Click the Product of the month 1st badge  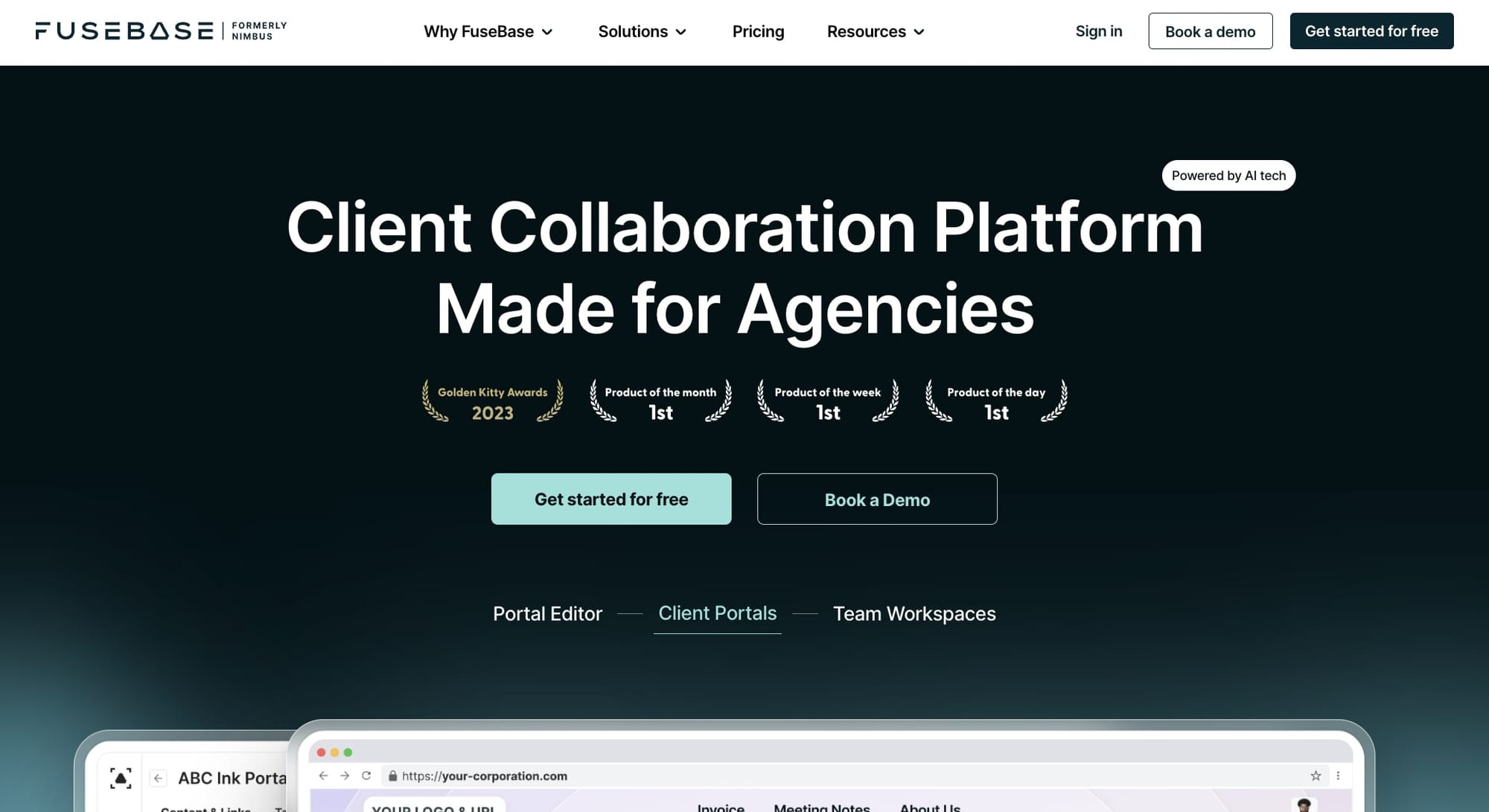[x=660, y=401]
